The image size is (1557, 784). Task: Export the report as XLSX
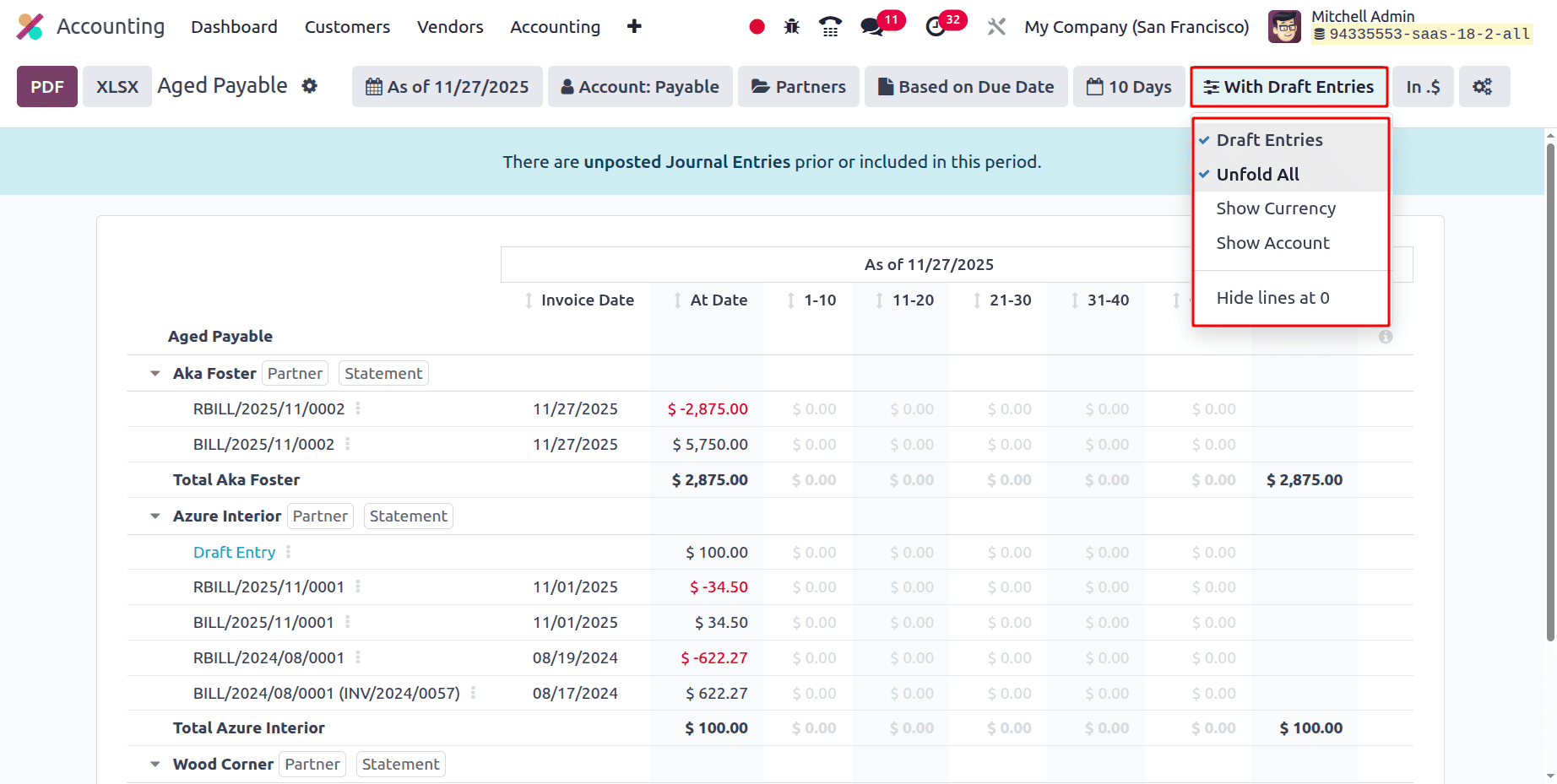tap(117, 87)
